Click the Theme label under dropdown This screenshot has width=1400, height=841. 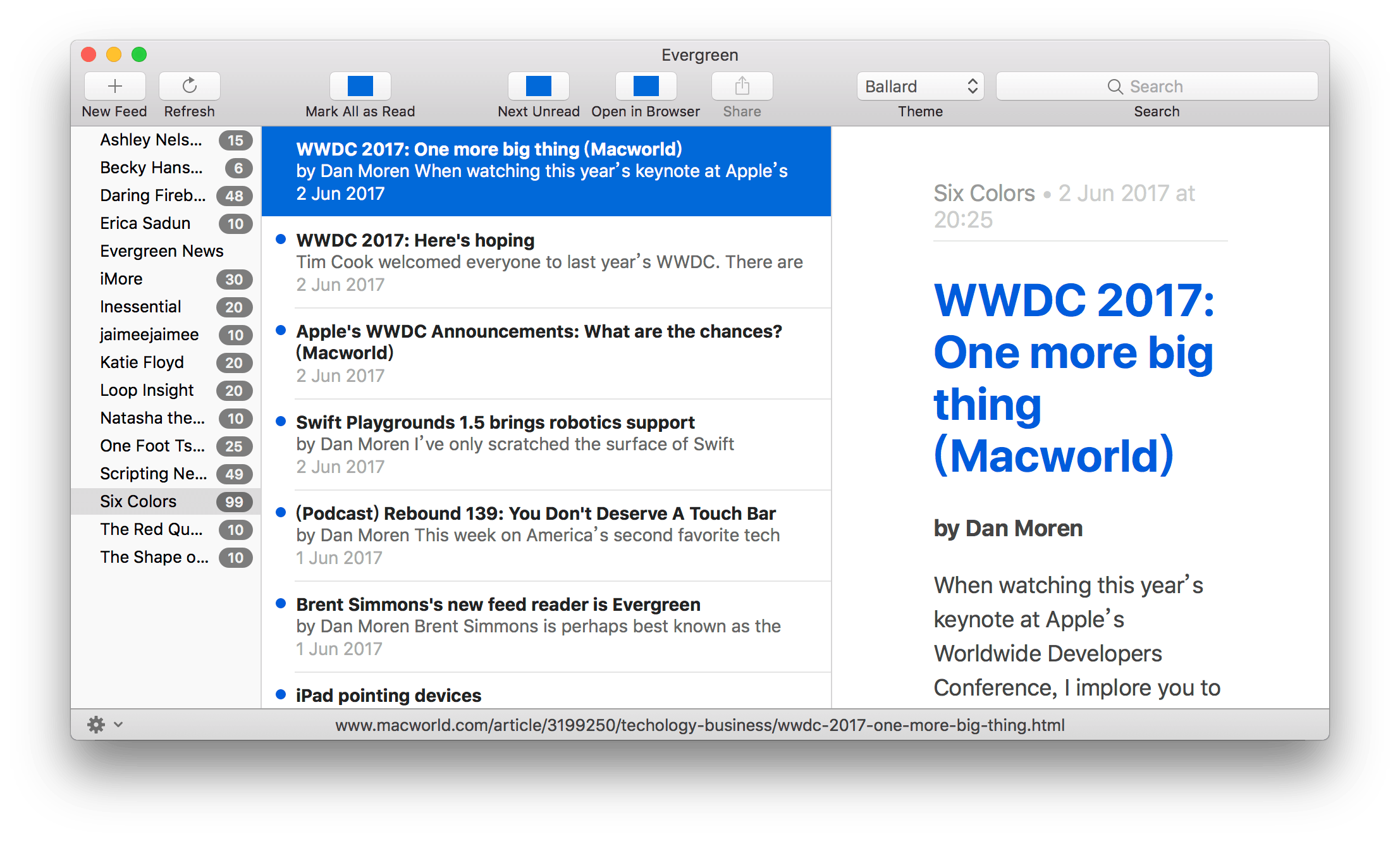pyautogui.click(x=921, y=112)
